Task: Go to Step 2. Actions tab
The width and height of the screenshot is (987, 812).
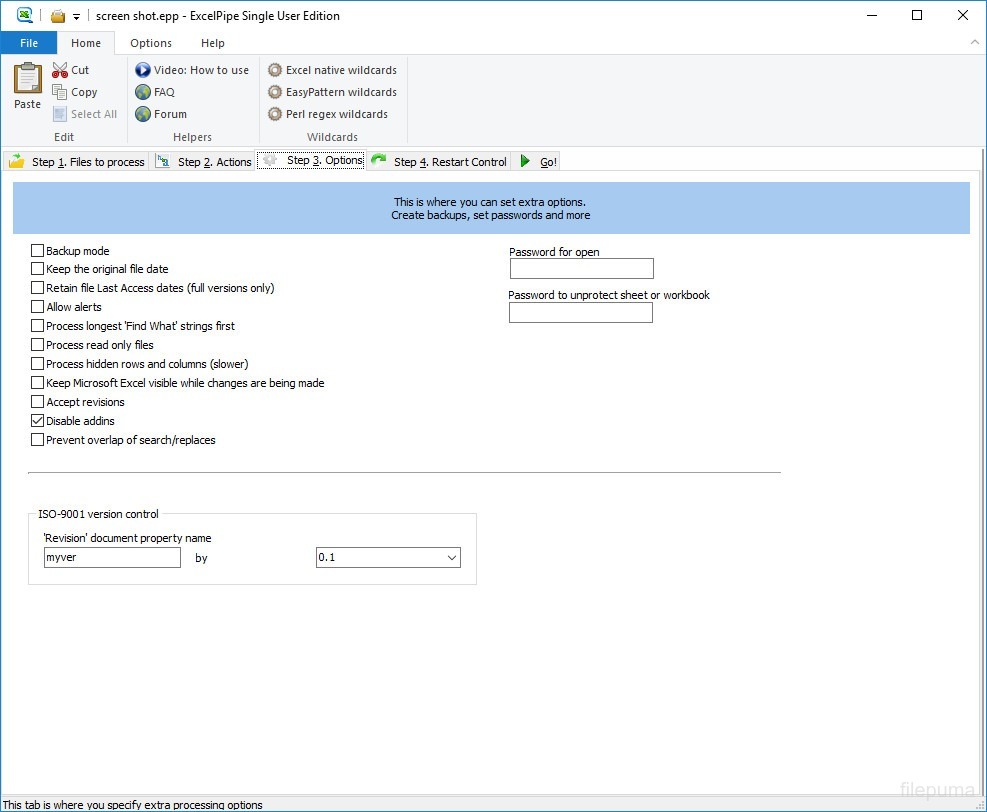Action: (204, 161)
